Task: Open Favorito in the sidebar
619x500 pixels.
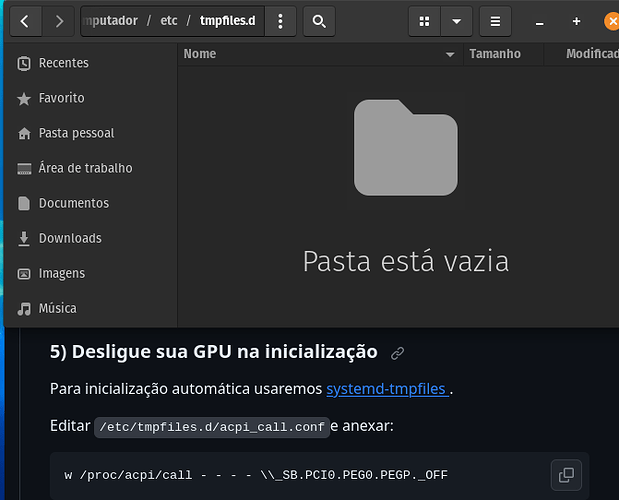Action: click(x=90, y=98)
